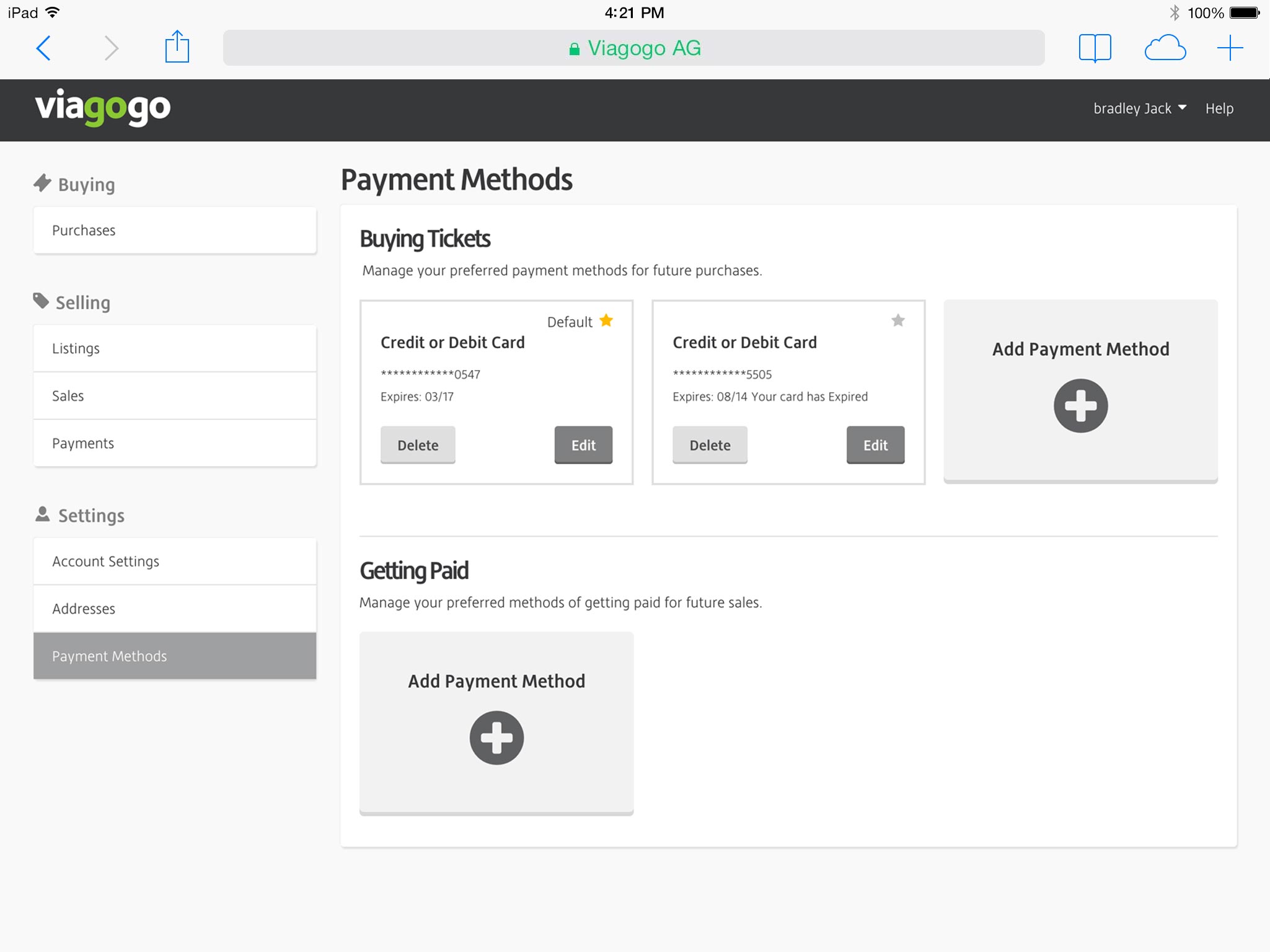Click the viagogo logo
1270x952 pixels.
tap(103, 108)
